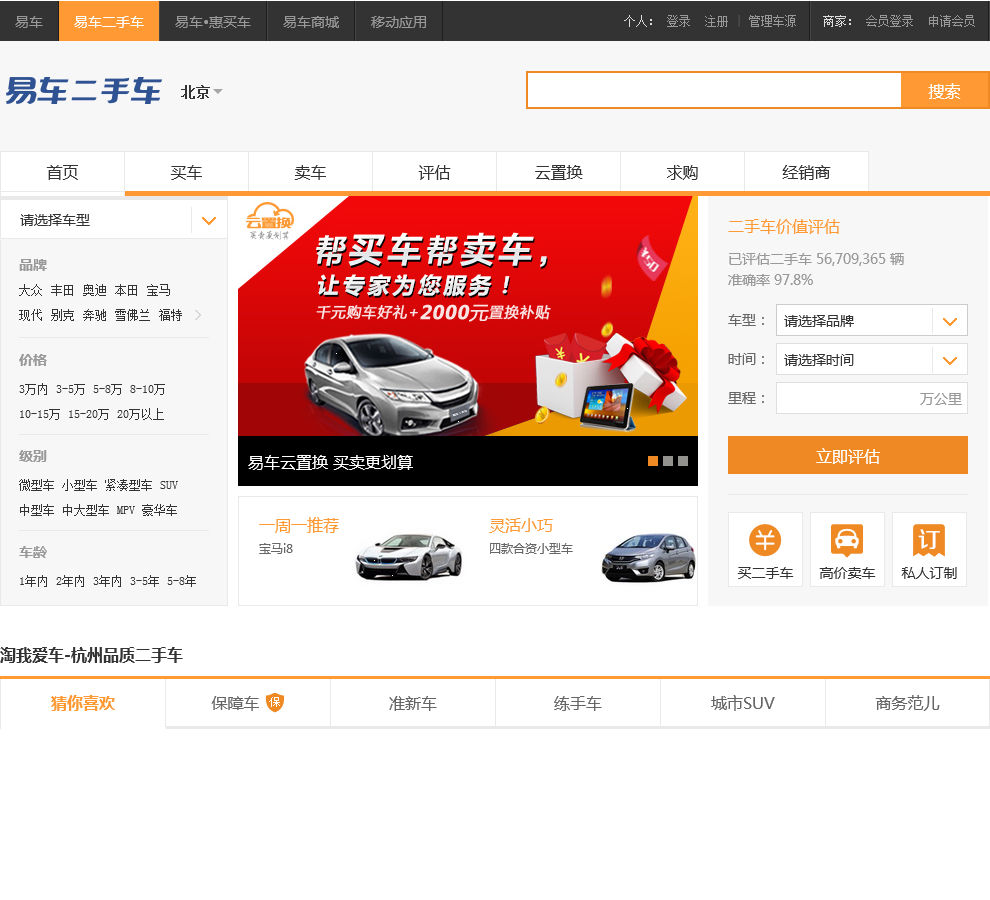
Task: Filter by car age 3-5年
Action: tap(145, 581)
